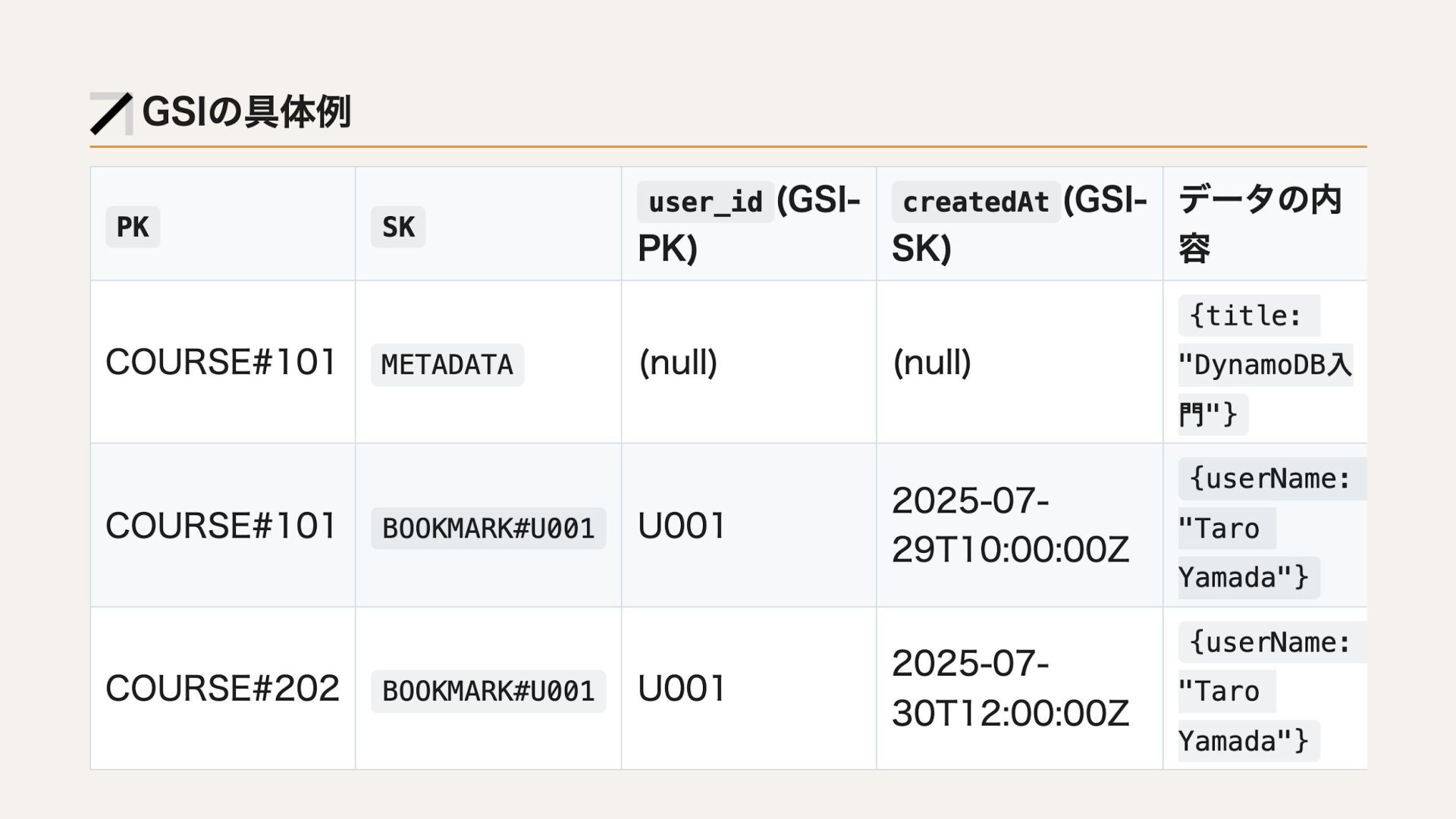Click the 'データの内容' column header
The width and height of the screenshot is (1456, 819).
click(1265, 224)
